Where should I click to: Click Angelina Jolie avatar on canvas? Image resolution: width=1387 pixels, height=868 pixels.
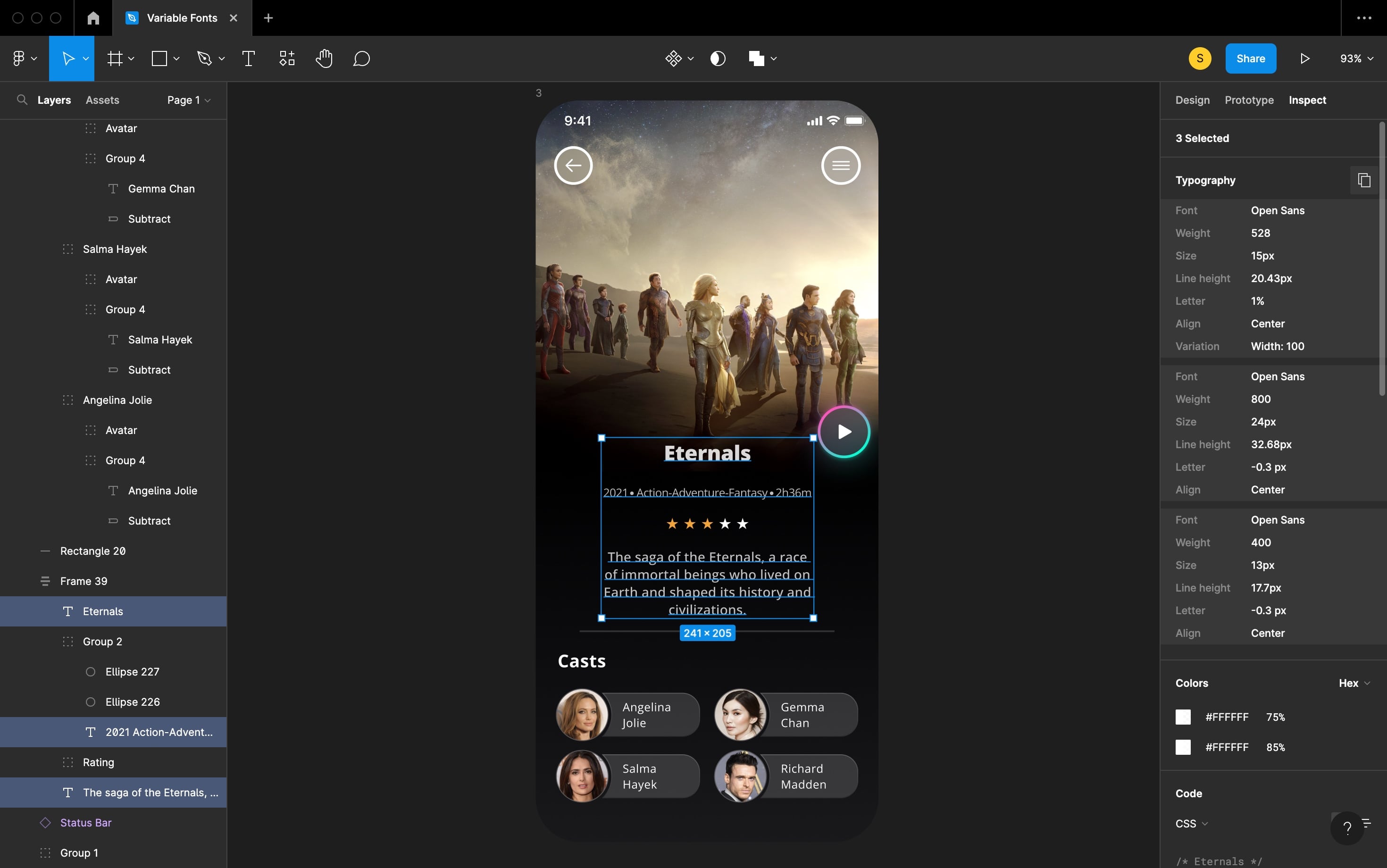[x=582, y=715]
